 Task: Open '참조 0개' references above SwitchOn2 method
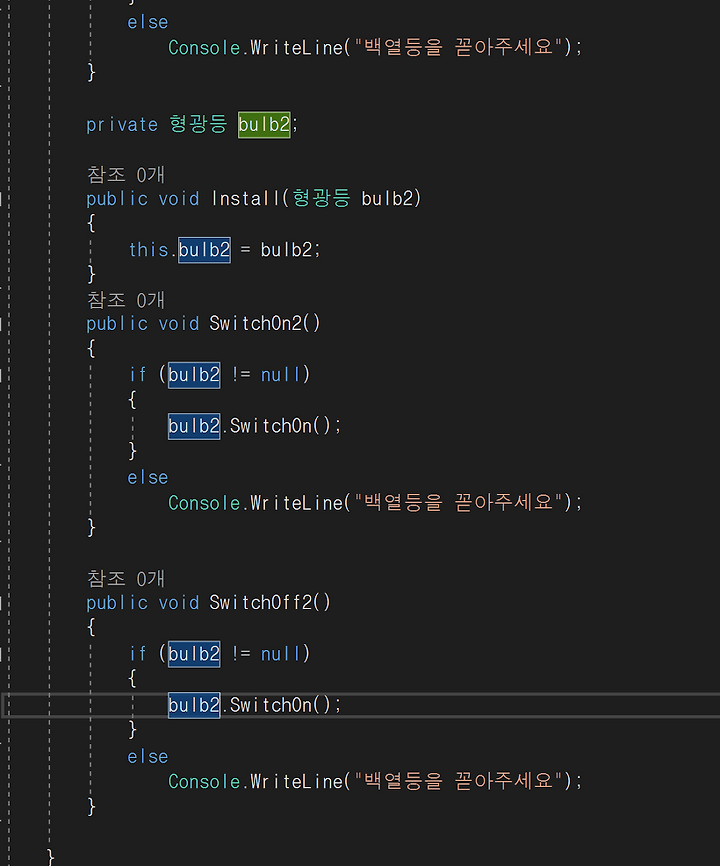[126, 300]
